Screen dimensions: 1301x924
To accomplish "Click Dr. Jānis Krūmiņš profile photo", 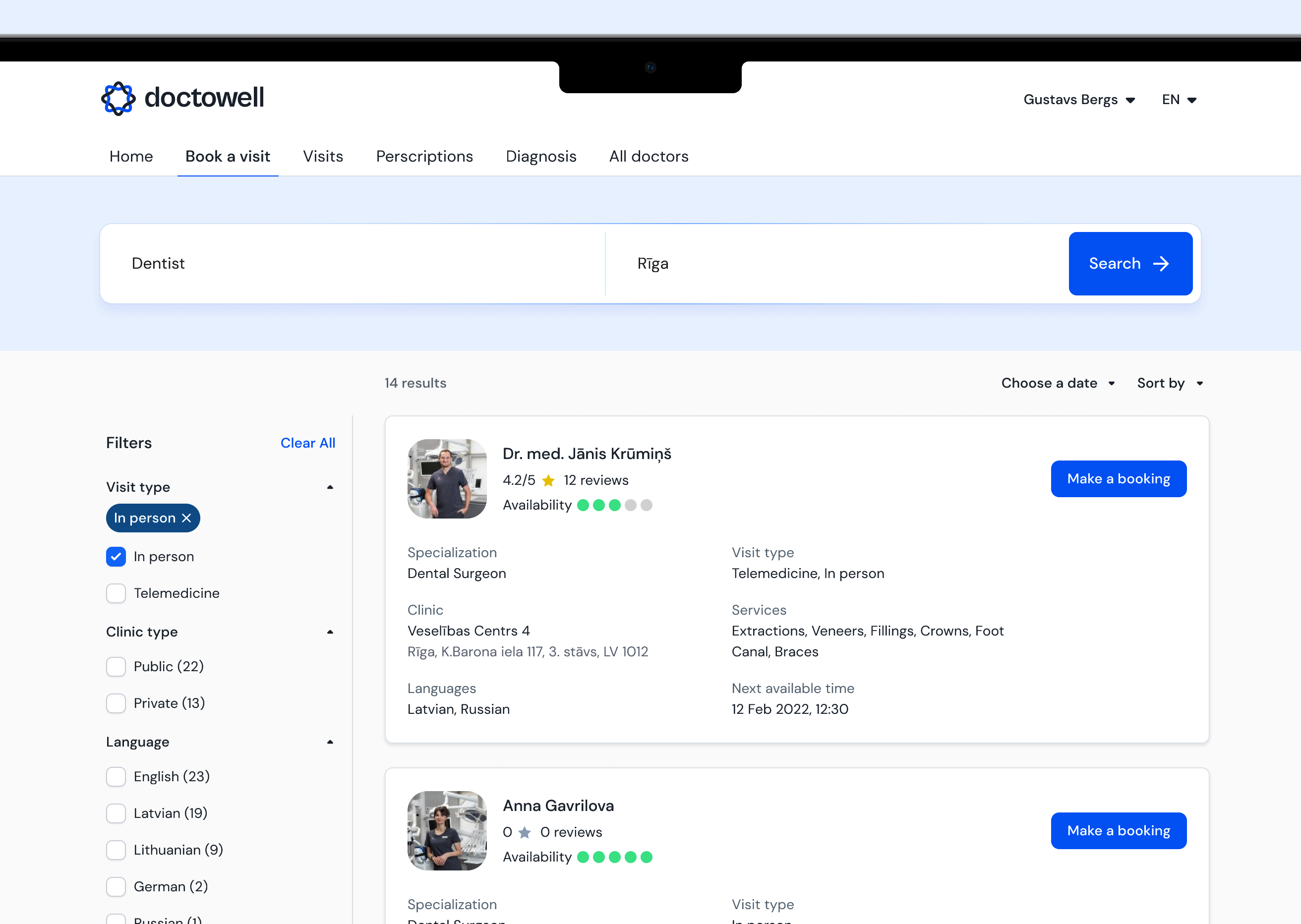I will coord(447,478).
